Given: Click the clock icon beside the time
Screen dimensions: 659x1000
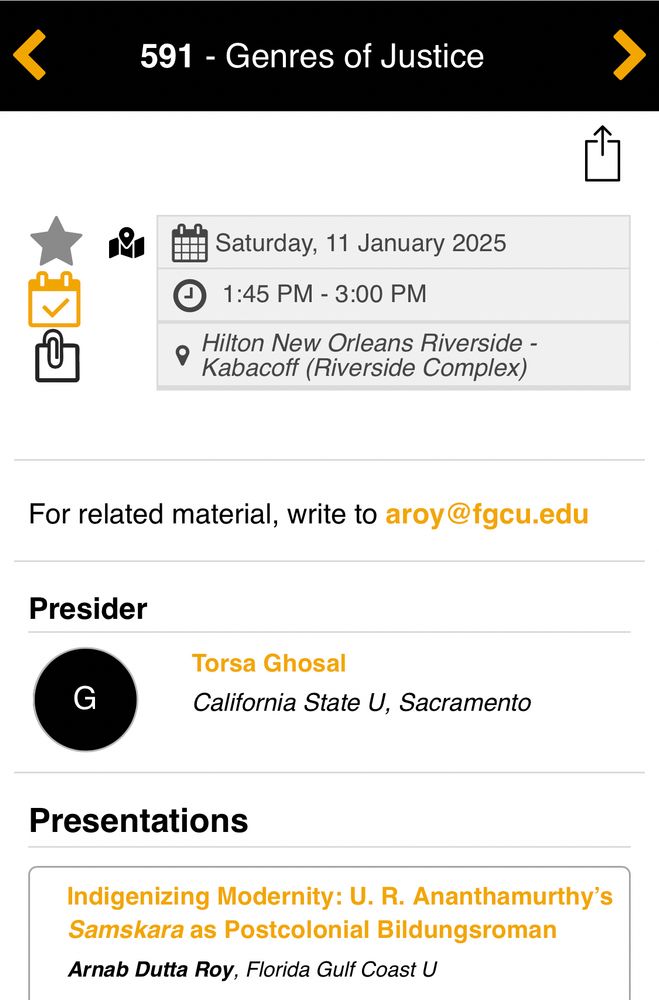Looking at the screenshot, I should point(190,295).
